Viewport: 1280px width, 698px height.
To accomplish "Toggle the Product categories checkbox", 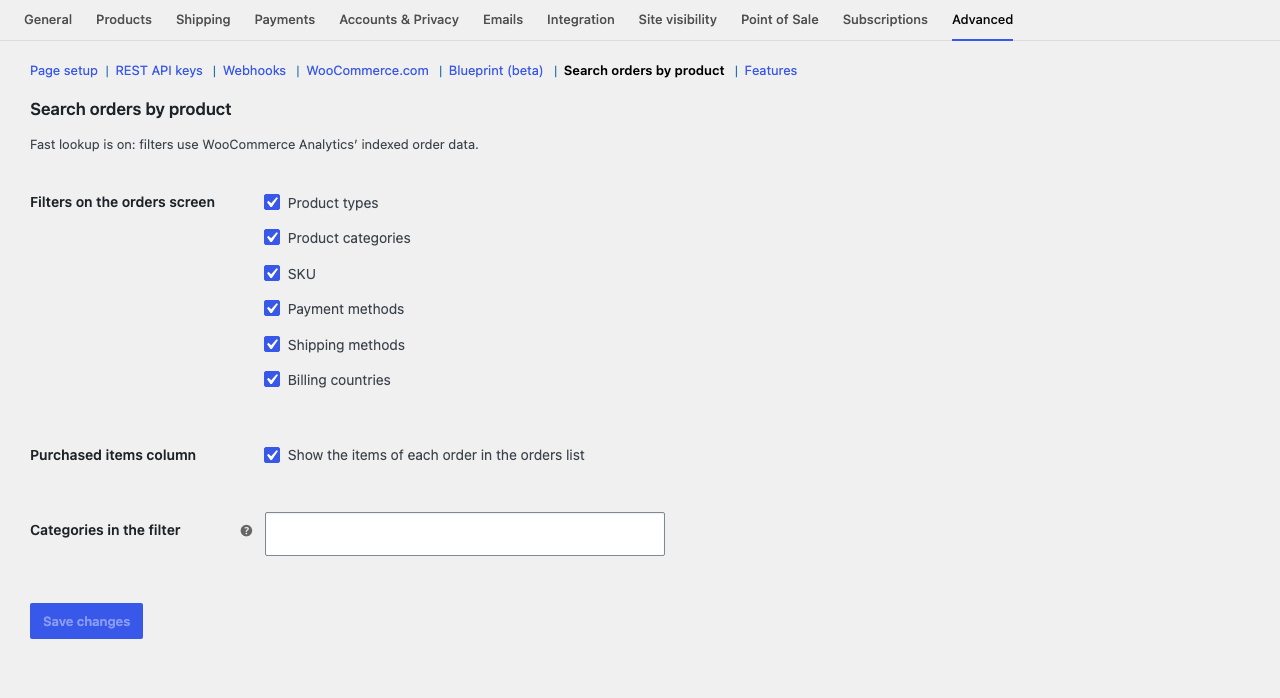I will point(272,237).
